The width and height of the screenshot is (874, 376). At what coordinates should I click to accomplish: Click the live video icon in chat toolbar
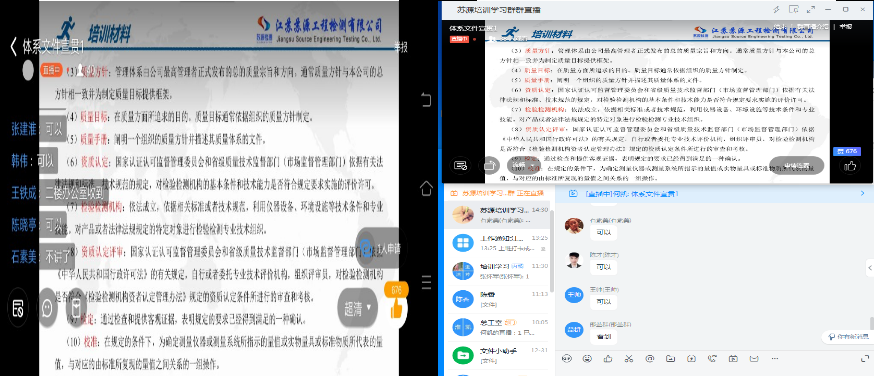pos(733,358)
